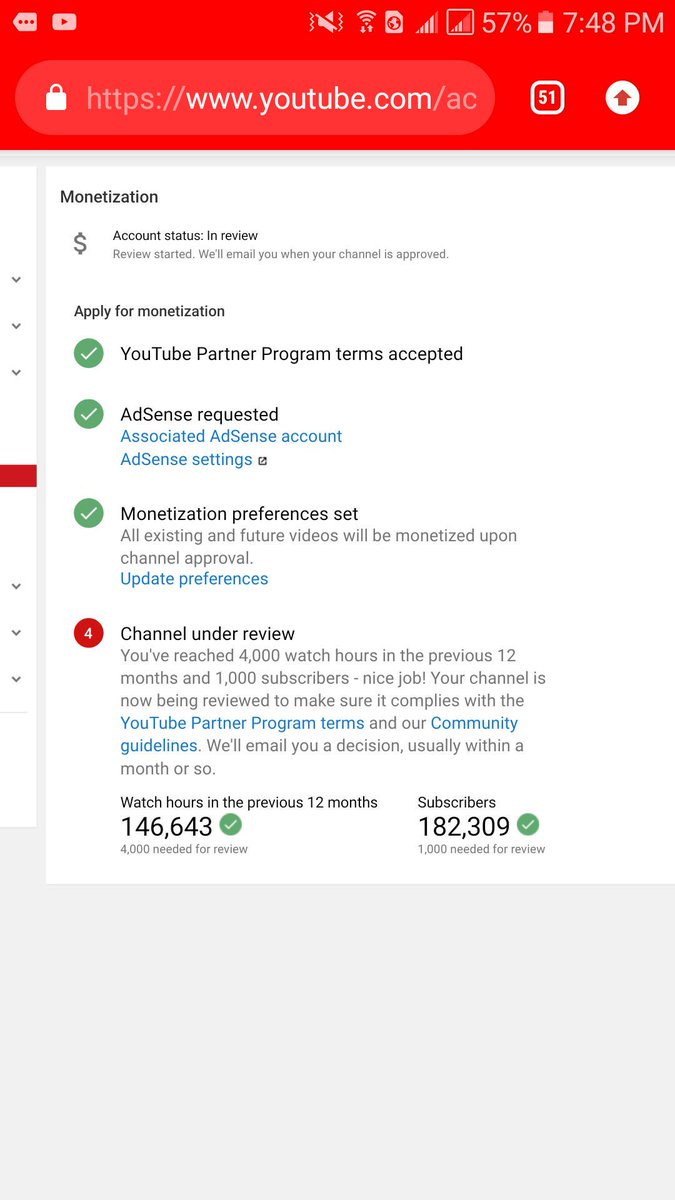675x1200 pixels.
Task: Click the 146,643 watch hours value
Action: pos(166,826)
